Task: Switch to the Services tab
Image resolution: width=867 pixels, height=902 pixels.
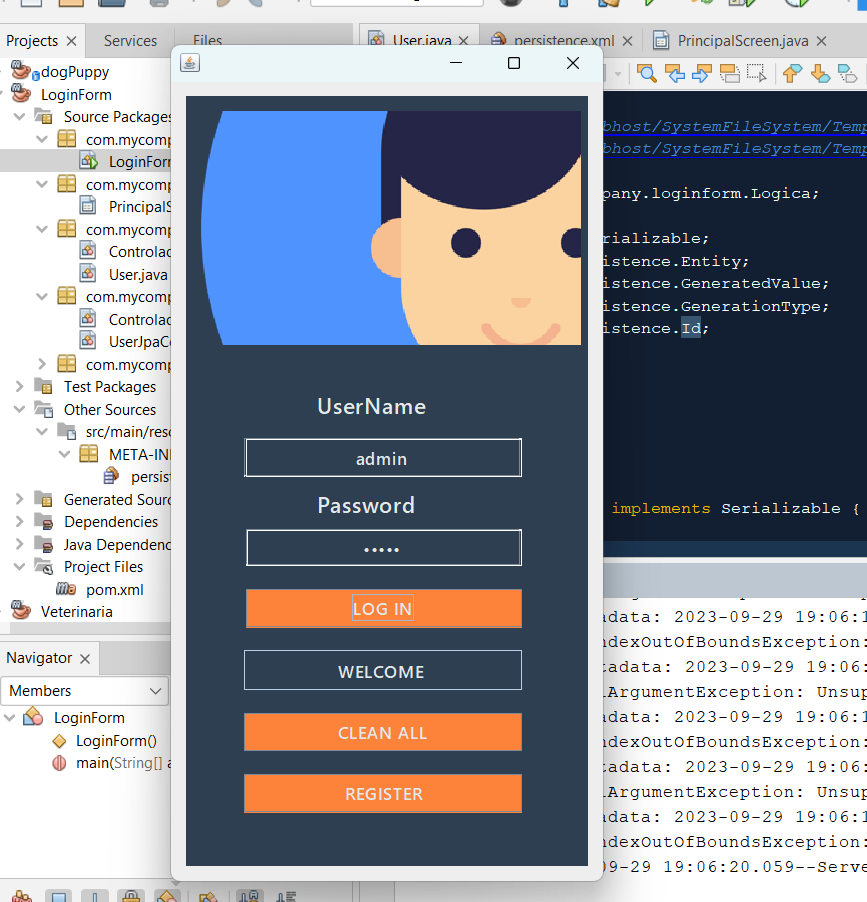Action: tap(129, 41)
